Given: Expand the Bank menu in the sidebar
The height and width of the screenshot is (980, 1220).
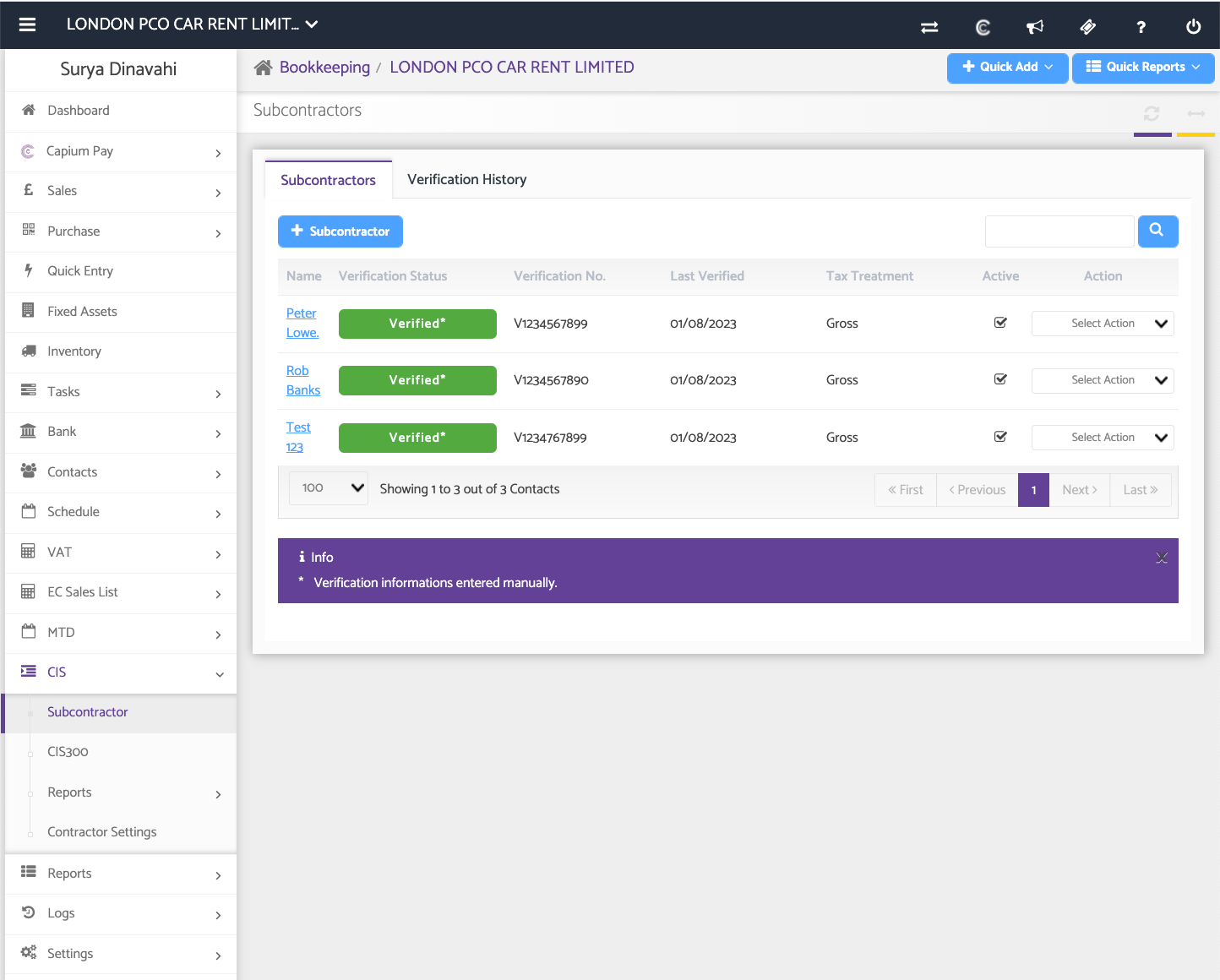Looking at the screenshot, I should [x=121, y=432].
